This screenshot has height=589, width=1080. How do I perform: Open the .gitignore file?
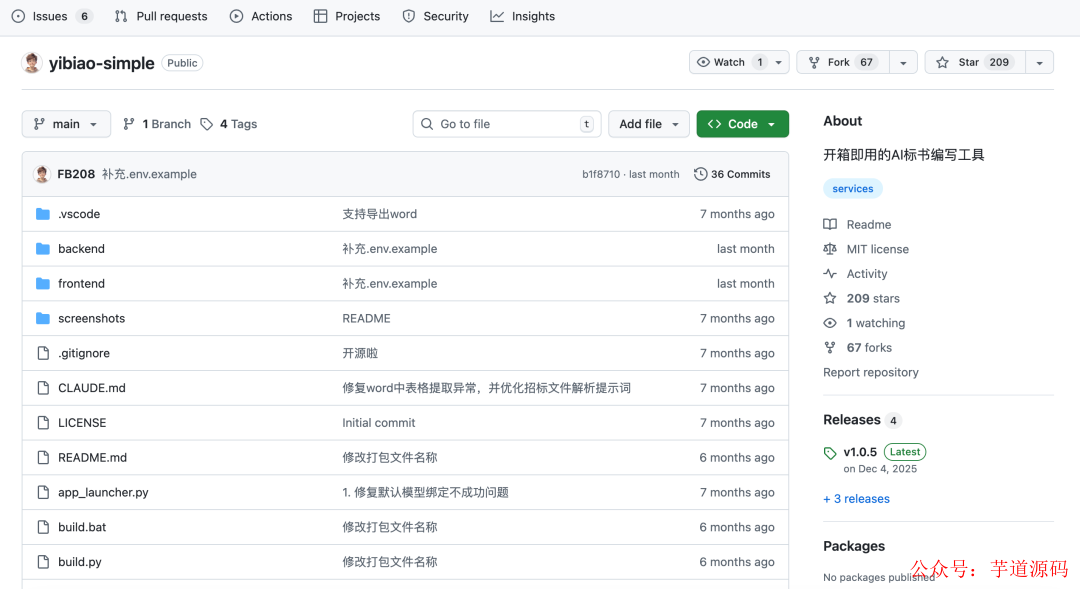tap(84, 353)
